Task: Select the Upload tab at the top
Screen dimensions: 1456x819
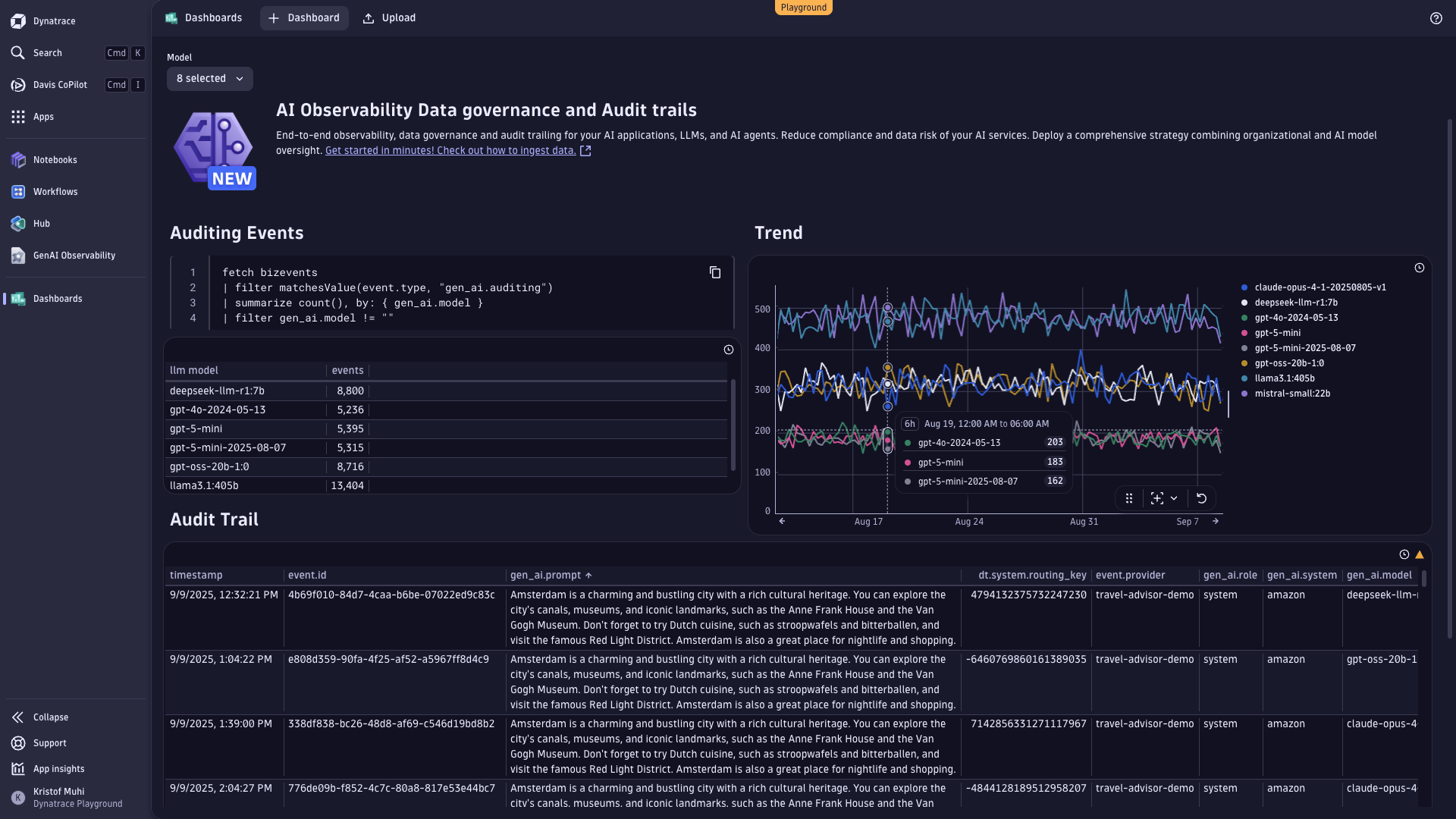Action: 389,17
